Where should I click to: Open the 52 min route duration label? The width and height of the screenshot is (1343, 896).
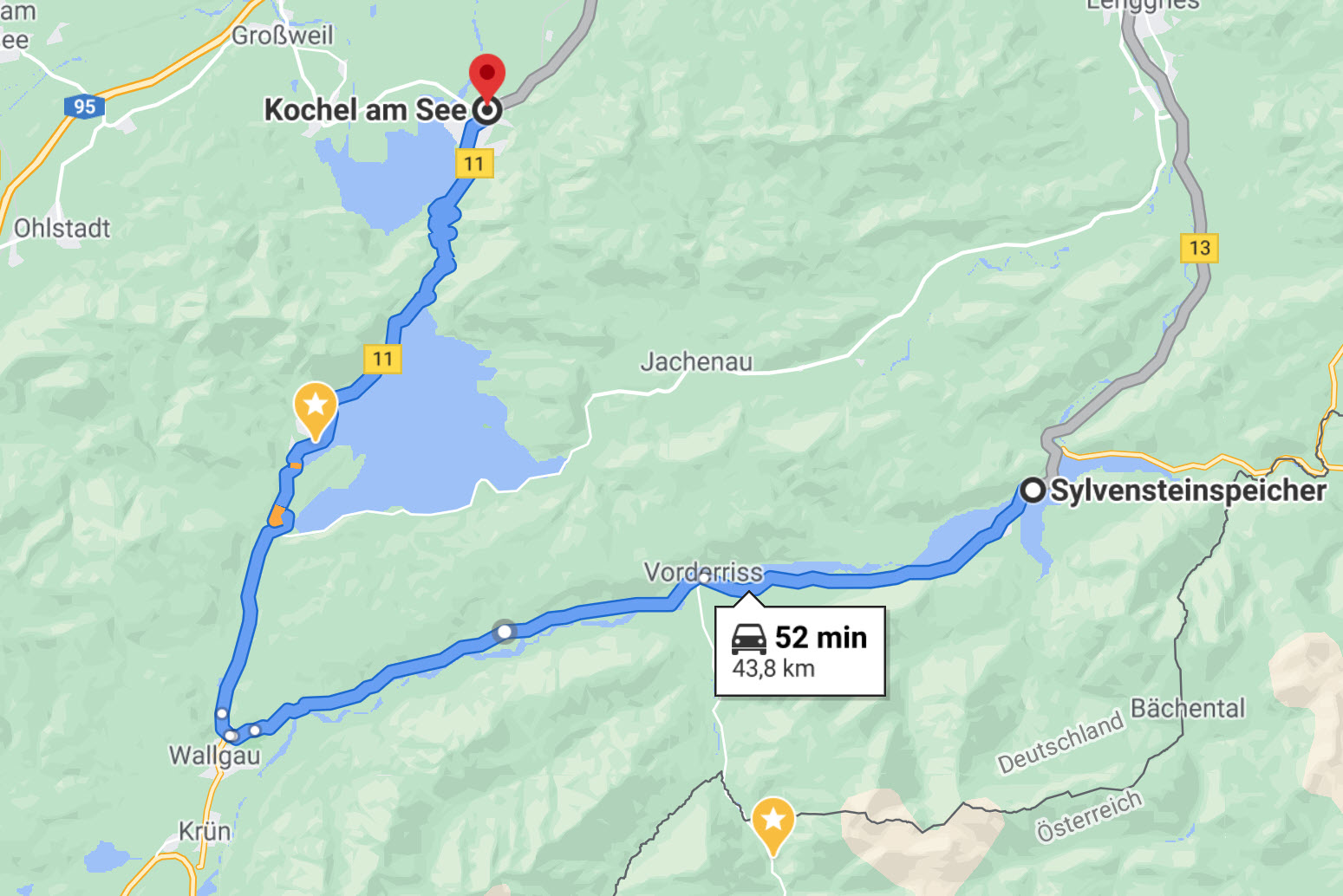[821, 638]
